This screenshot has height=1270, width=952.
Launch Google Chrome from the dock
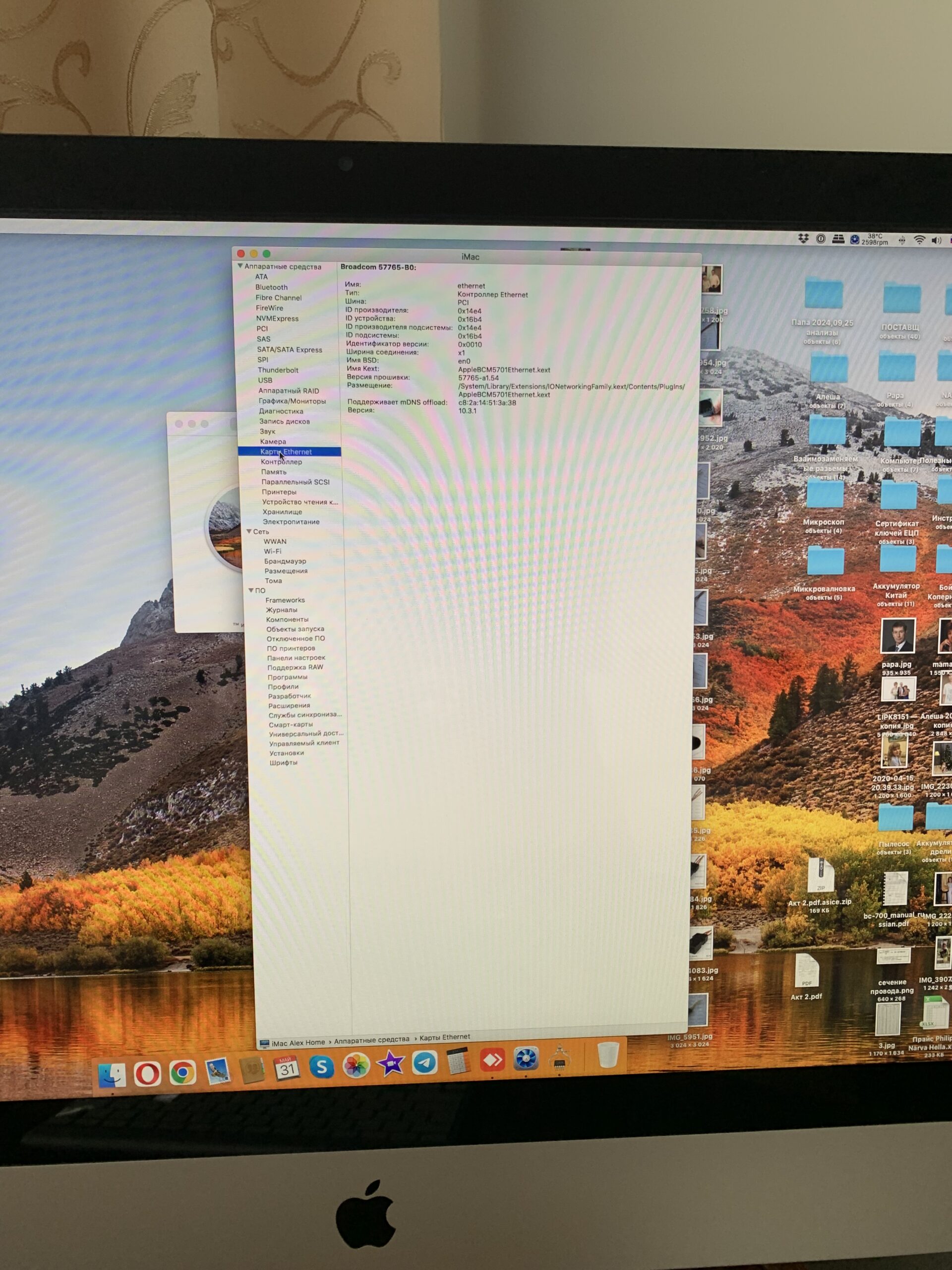pyautogui.click(x=182, y=1073)
